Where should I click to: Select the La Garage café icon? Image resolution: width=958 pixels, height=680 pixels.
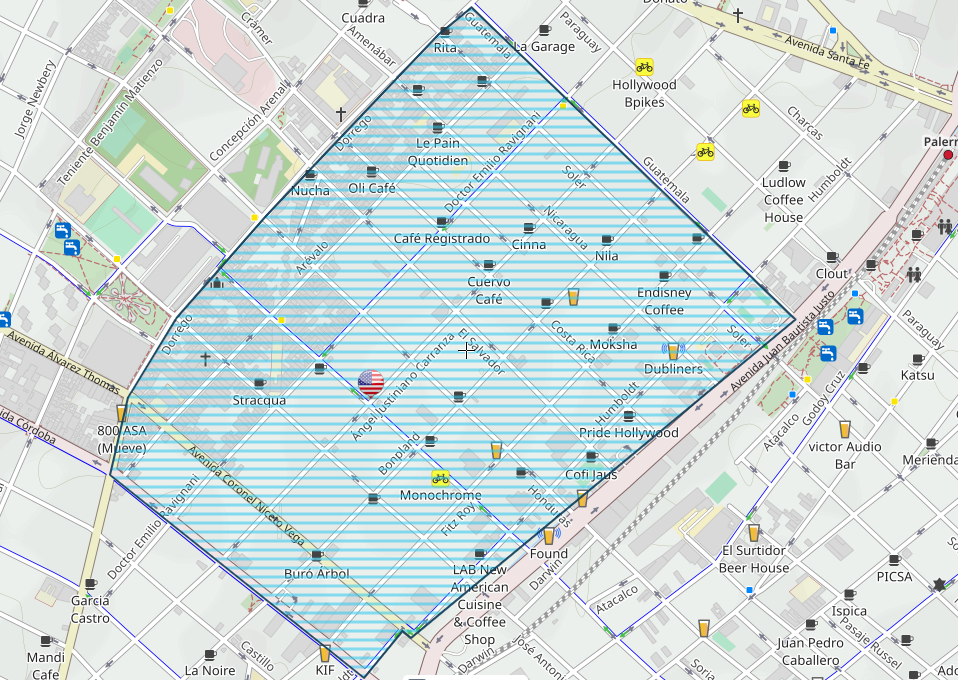pos(544,30)
